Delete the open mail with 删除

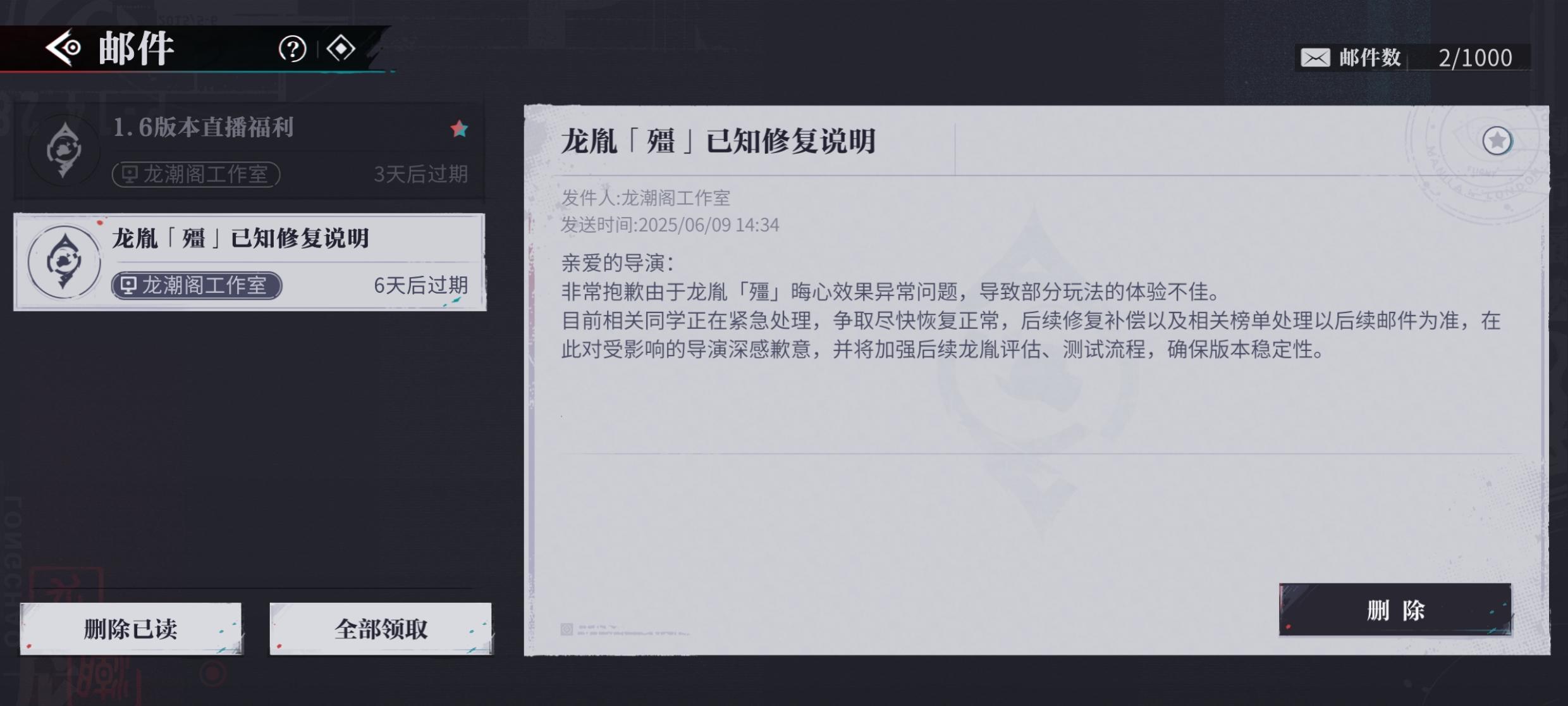pos(1395,610)
